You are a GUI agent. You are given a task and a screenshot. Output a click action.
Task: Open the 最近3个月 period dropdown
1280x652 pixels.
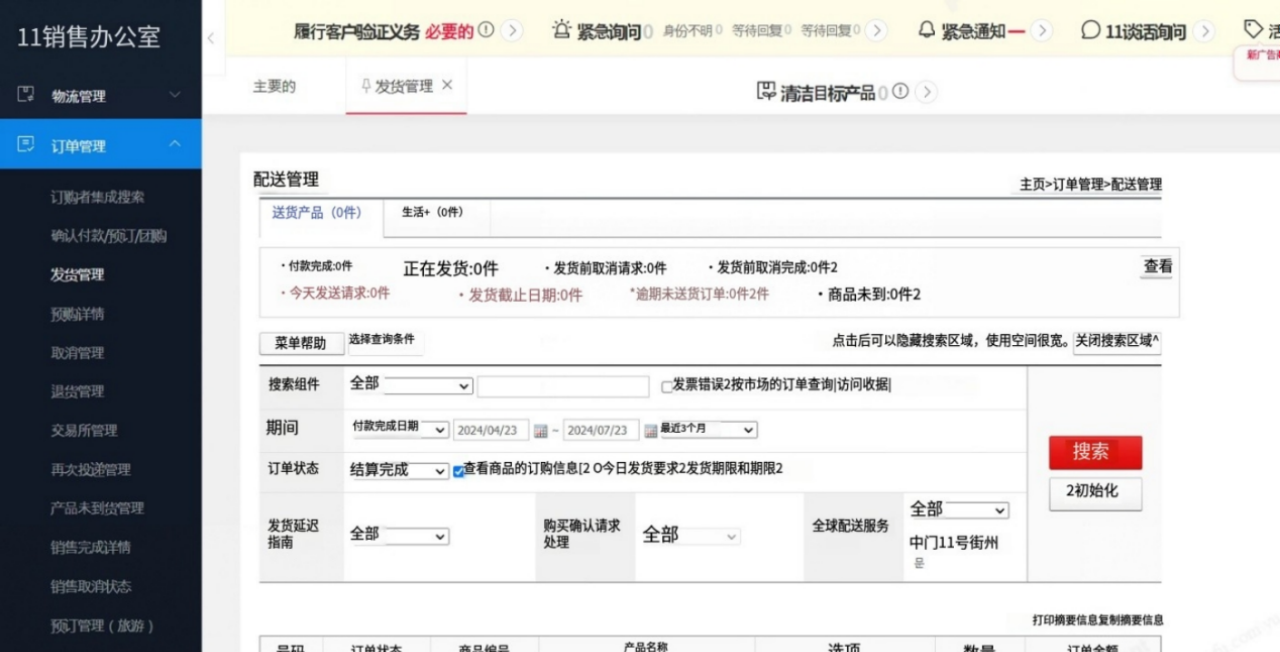point(708,430)
